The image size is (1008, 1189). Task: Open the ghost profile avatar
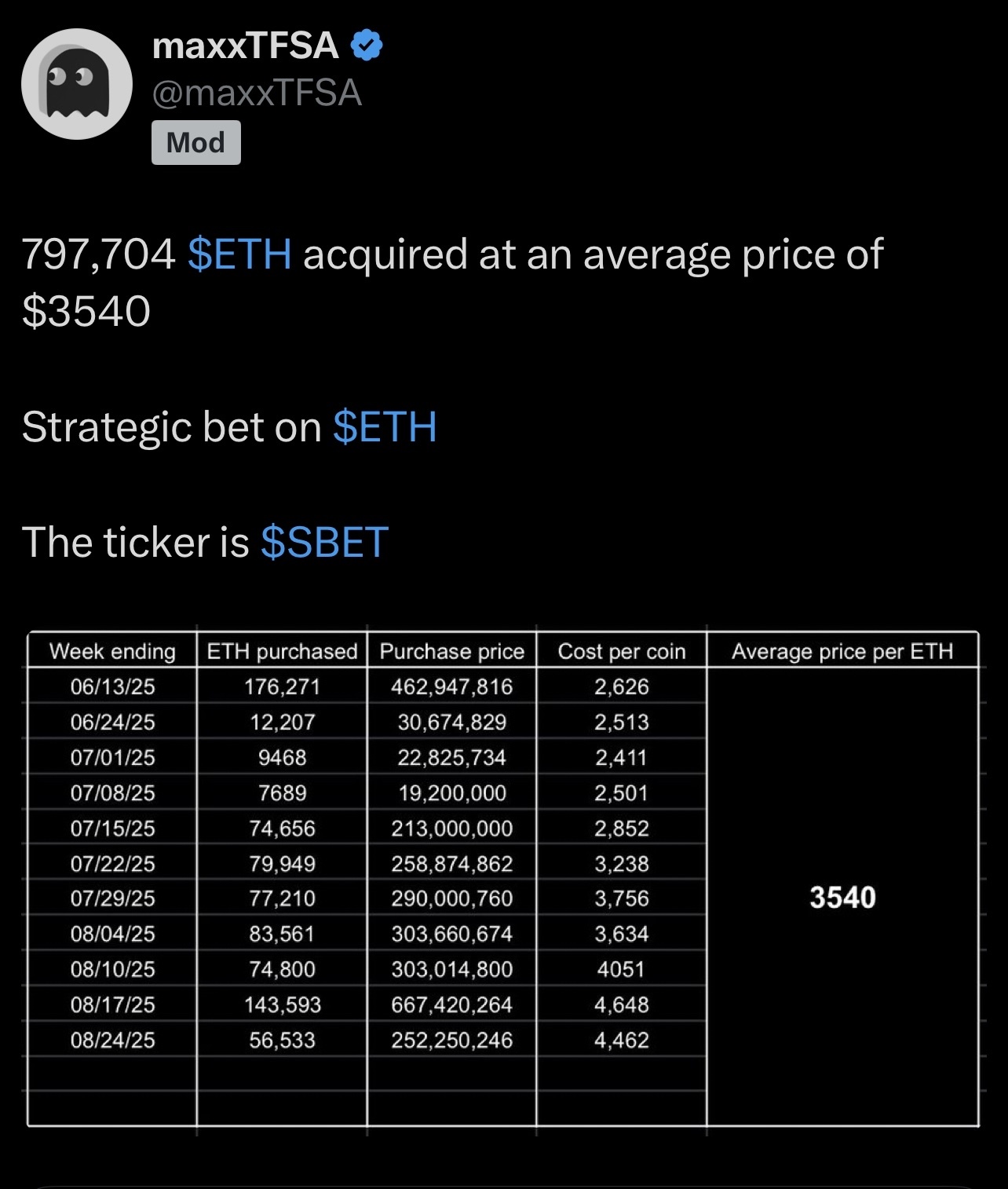pyautogui.click(x=77, y=84)
